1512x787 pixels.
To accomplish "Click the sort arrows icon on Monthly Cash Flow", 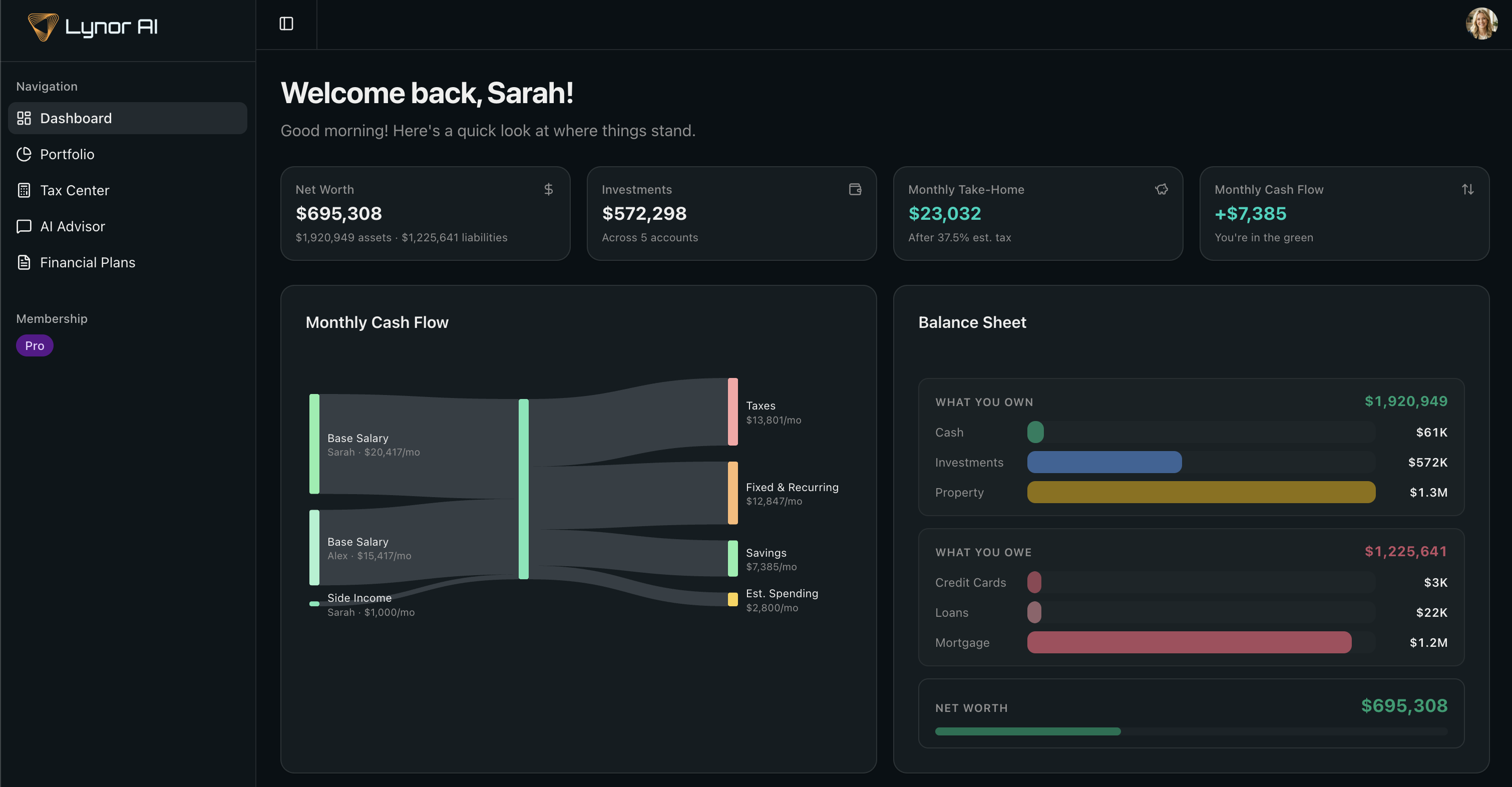I will click(x=1467, y=189).
